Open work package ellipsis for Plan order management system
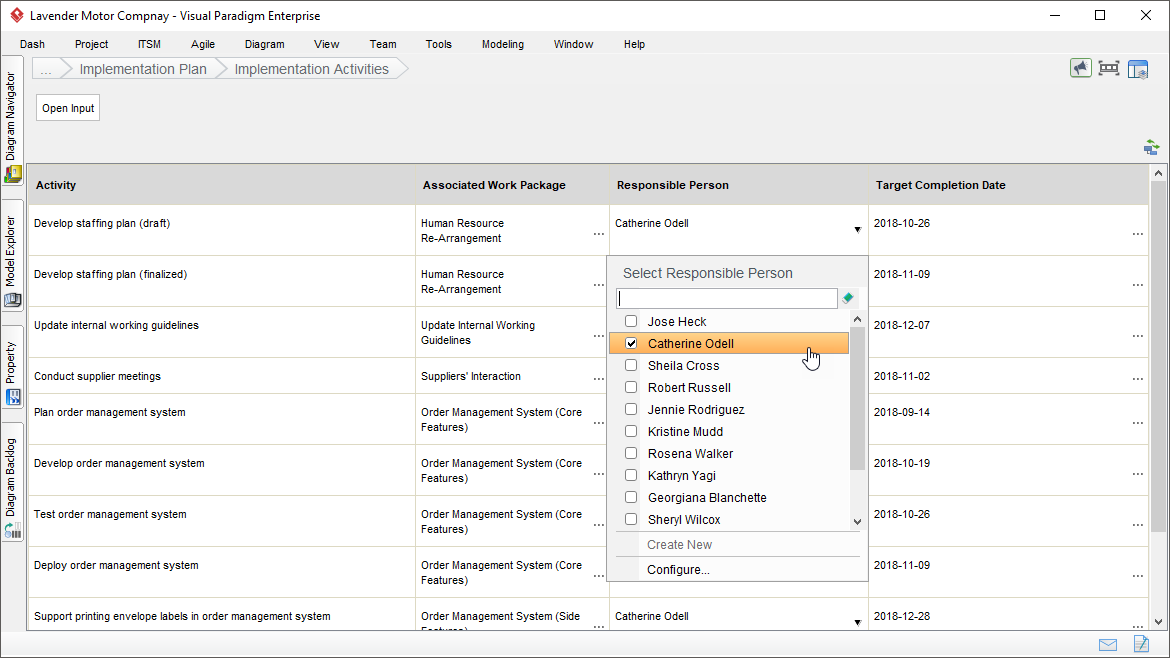 [x=598, y=423]
